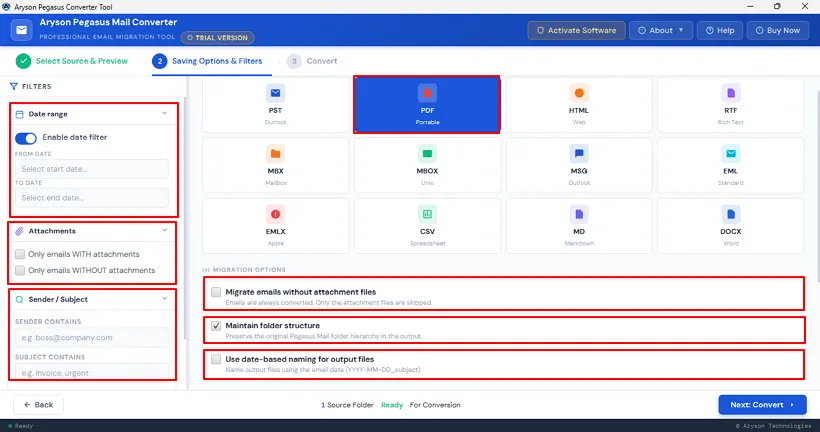
Task: Collapse the Attachments section chevron
Action: (x=164, y=231)
